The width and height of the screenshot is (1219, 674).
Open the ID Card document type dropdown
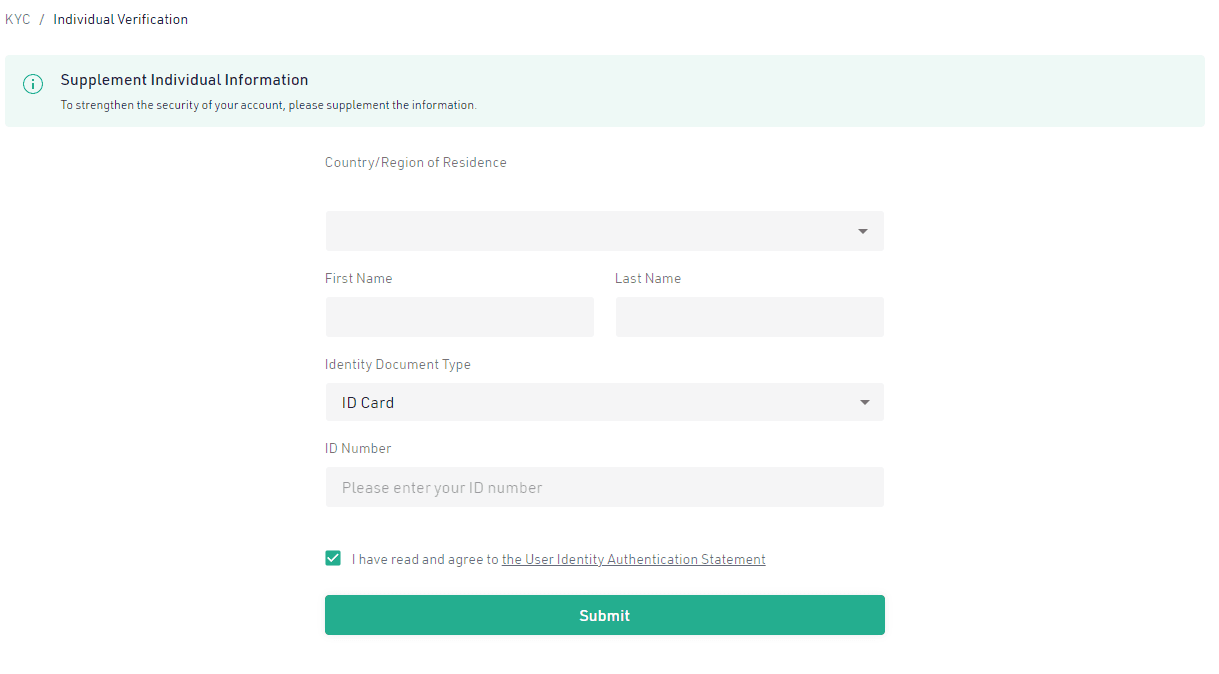[x=590, y=403]
